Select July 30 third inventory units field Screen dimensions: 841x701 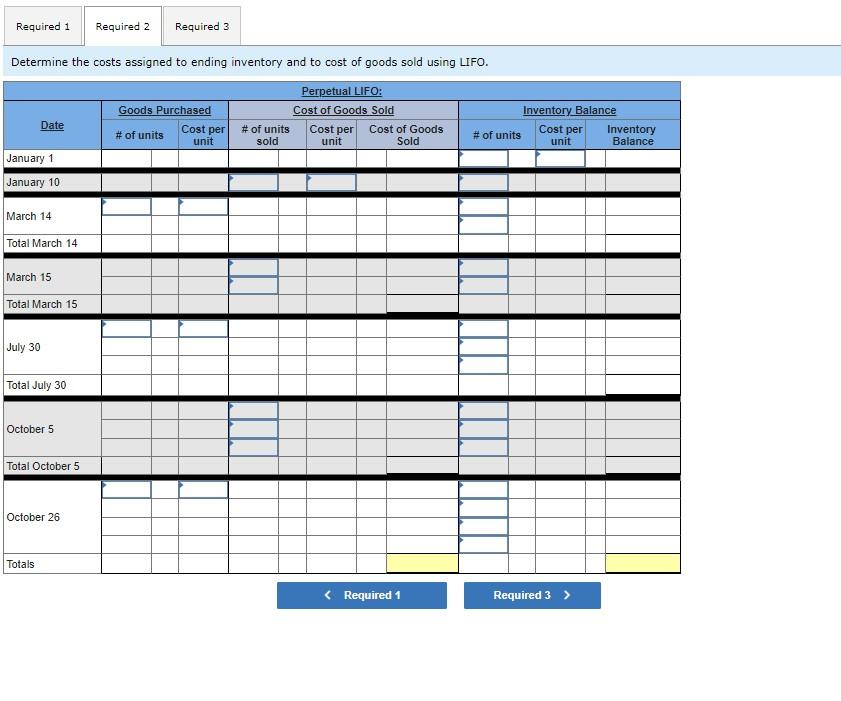tap(483, 365)
